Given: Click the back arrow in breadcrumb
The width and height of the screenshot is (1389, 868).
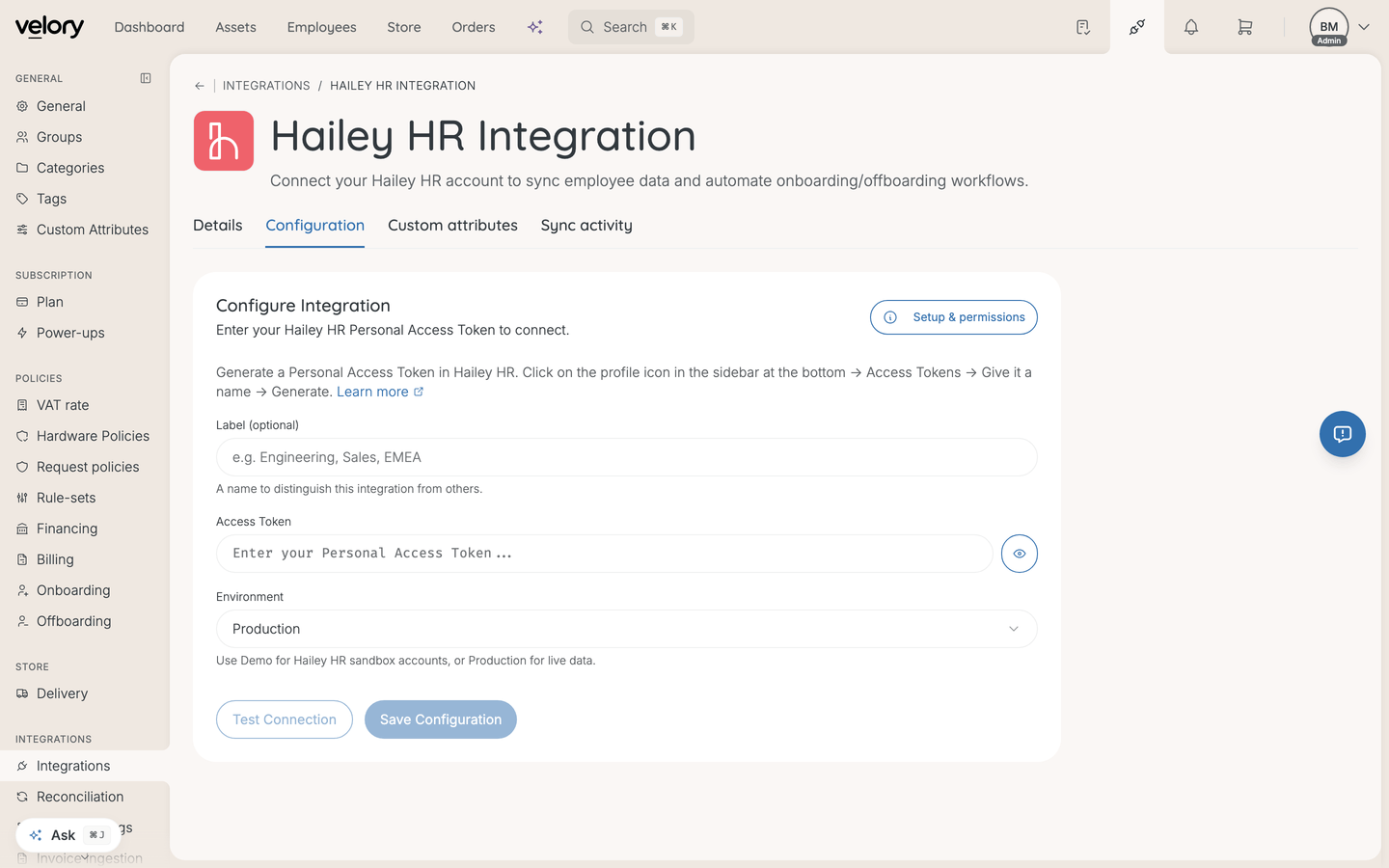Looking at the screenshot, I should click(x=200, y=86).
